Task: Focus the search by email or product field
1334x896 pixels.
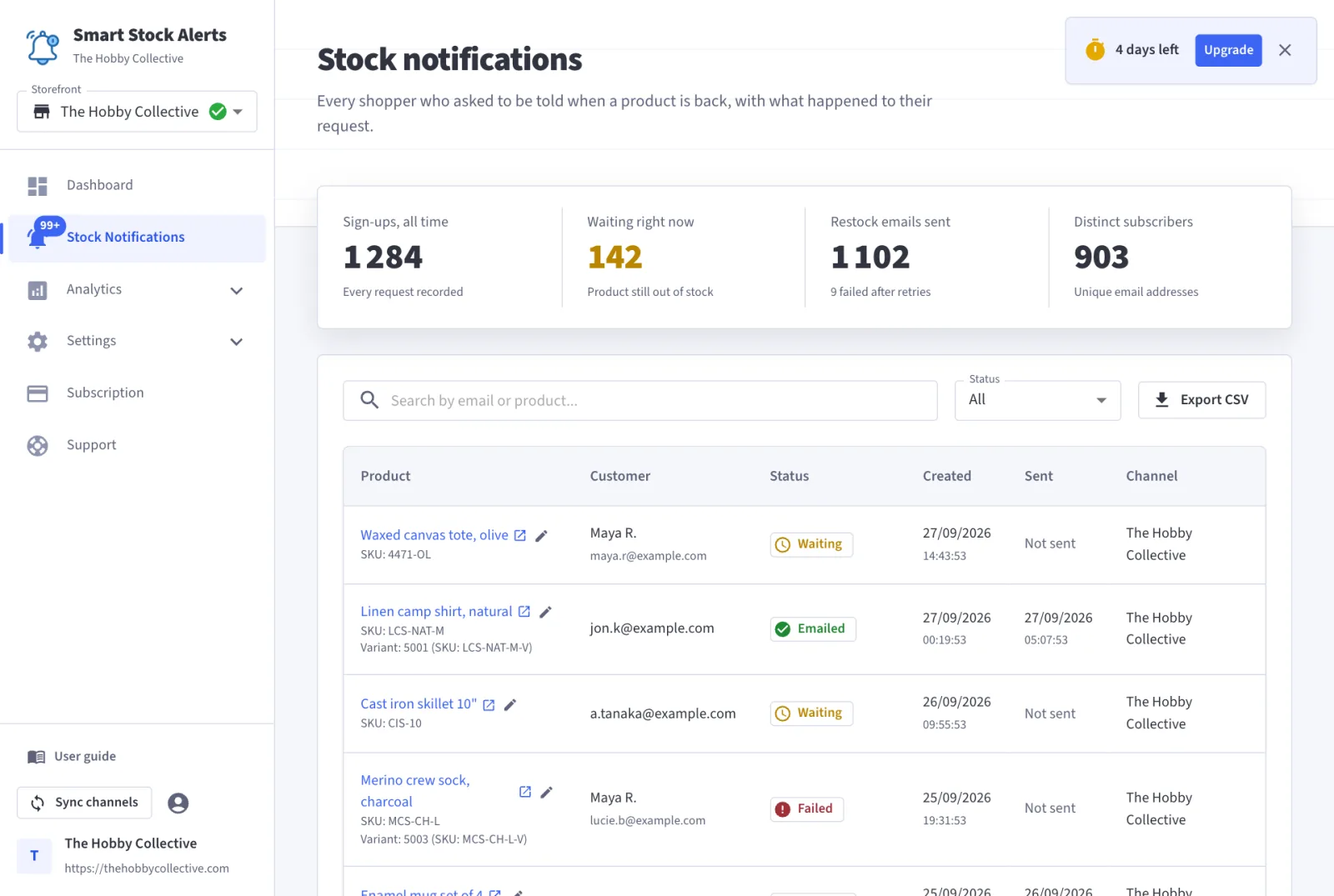Action: 639,401
